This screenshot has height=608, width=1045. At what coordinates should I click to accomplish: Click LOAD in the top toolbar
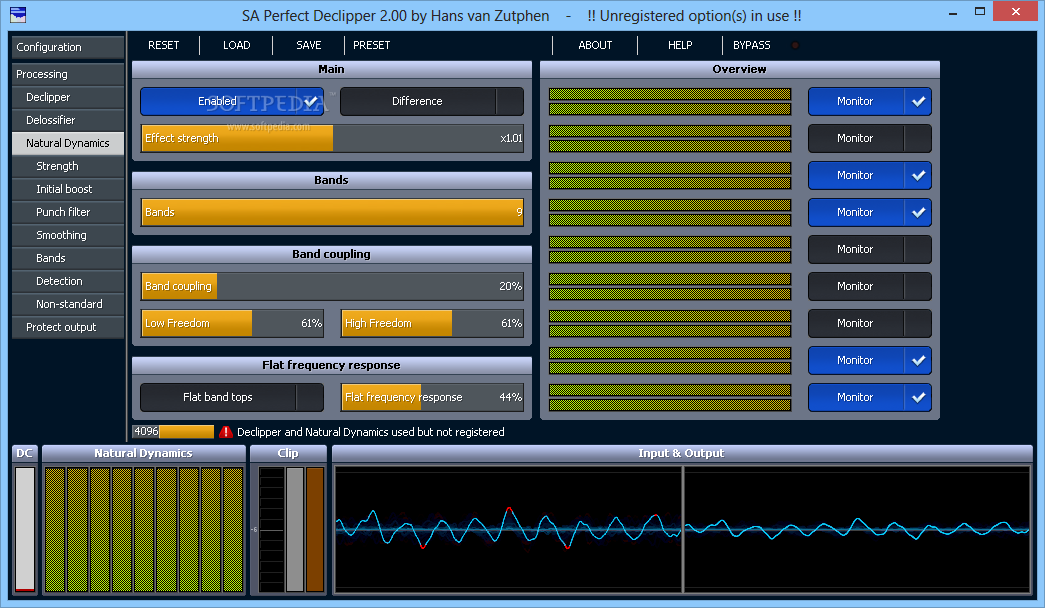(237, 45)
